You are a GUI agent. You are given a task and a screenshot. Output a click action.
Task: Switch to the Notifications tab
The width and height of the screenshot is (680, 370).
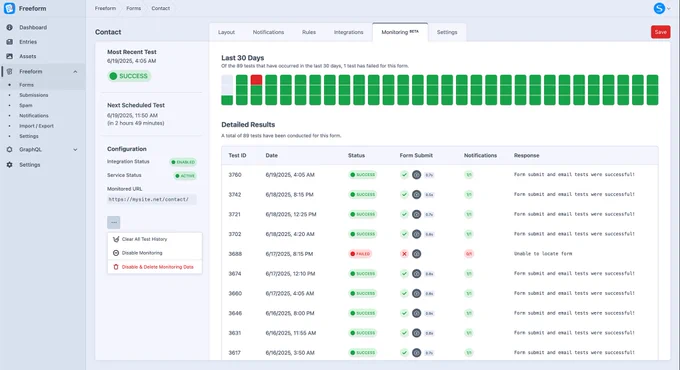pos(268,32)
